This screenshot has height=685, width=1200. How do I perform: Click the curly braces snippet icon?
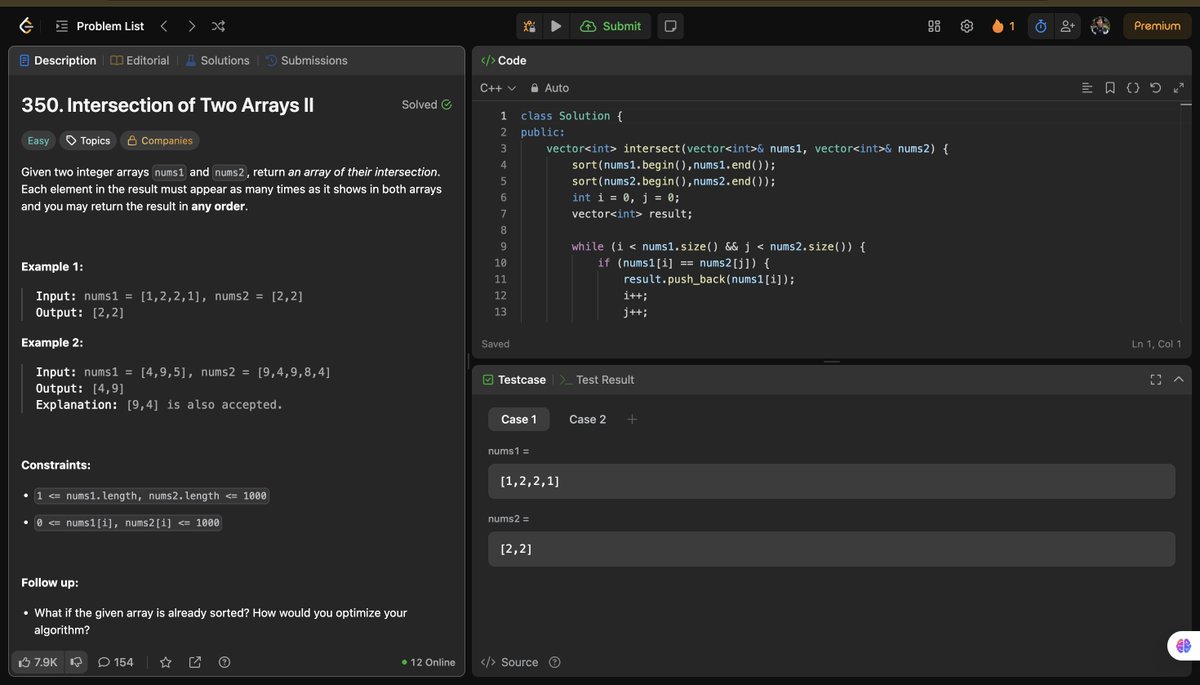(x=1133, y=88)
